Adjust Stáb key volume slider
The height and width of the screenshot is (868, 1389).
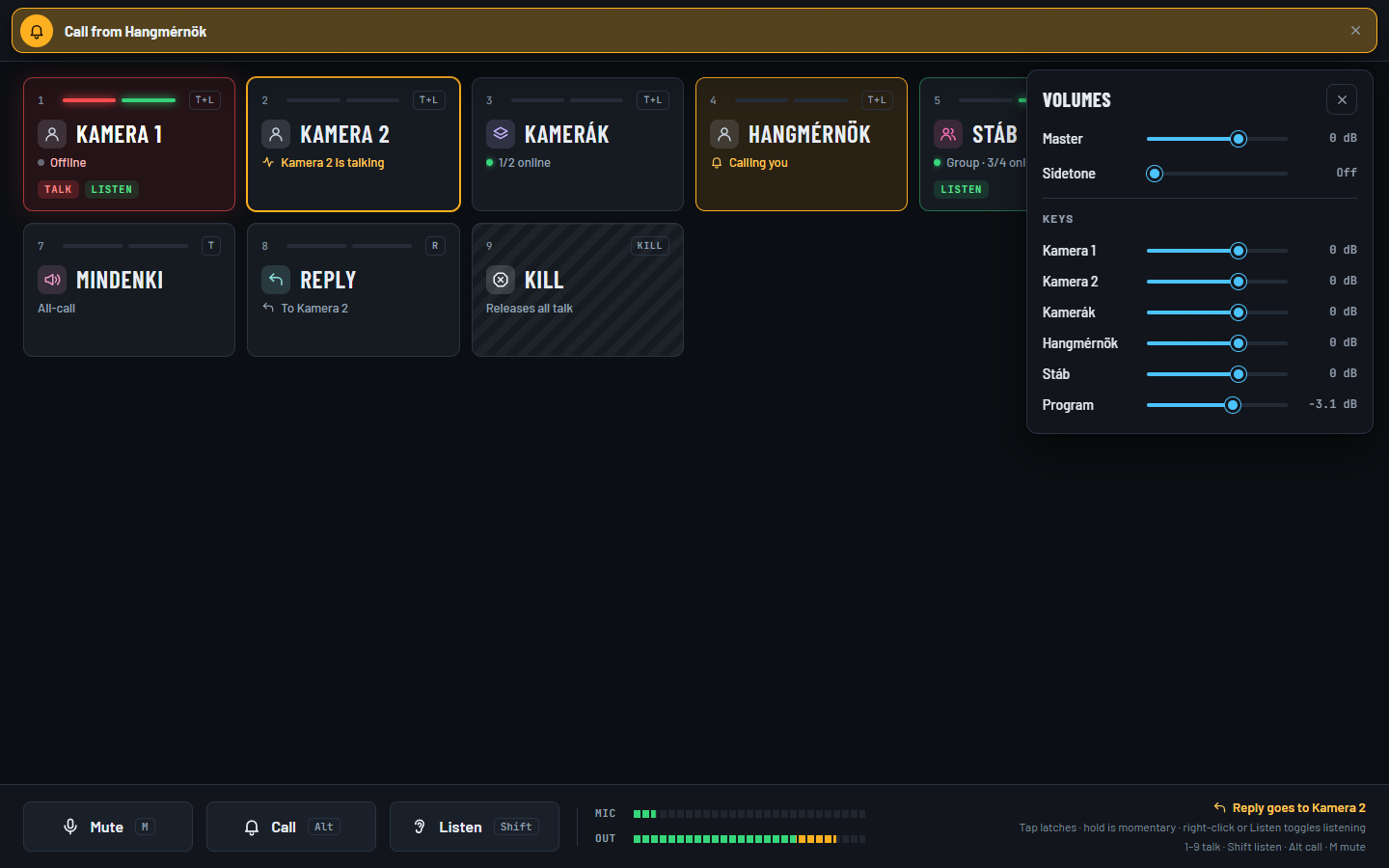pos(1217,374)
